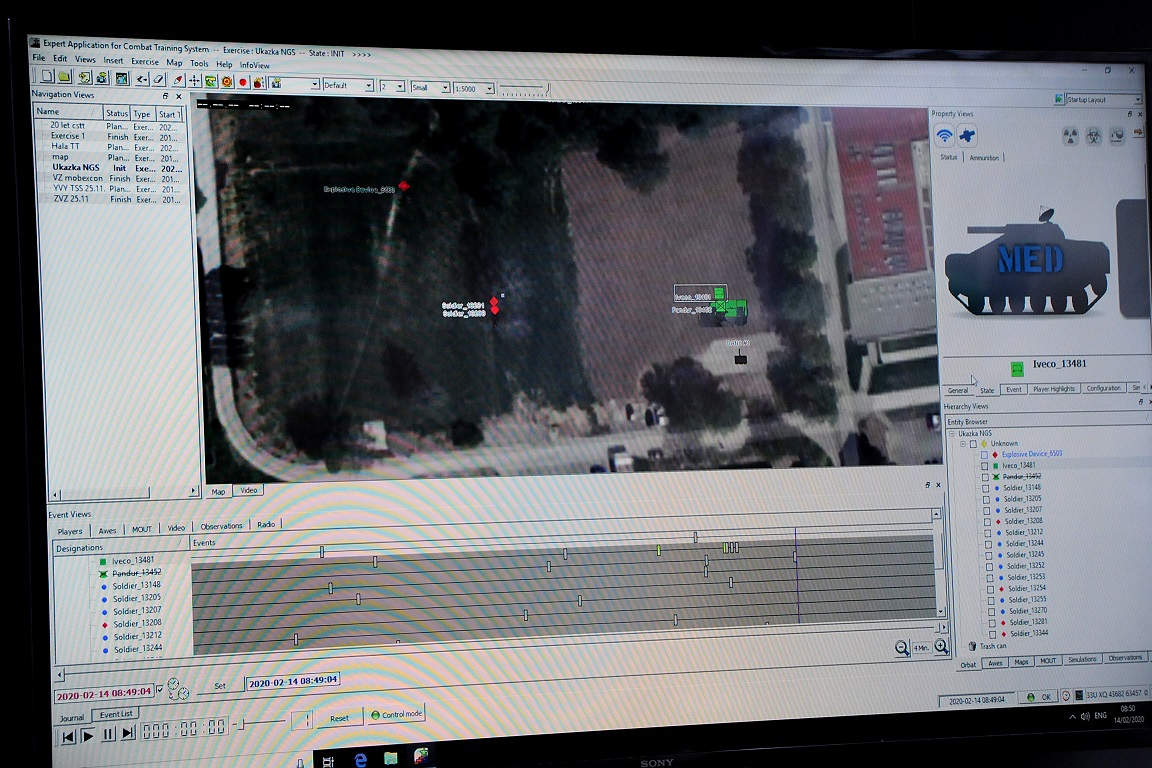
Task: Switch to the Observations tab in Event Views
Action: coord(221,526)
